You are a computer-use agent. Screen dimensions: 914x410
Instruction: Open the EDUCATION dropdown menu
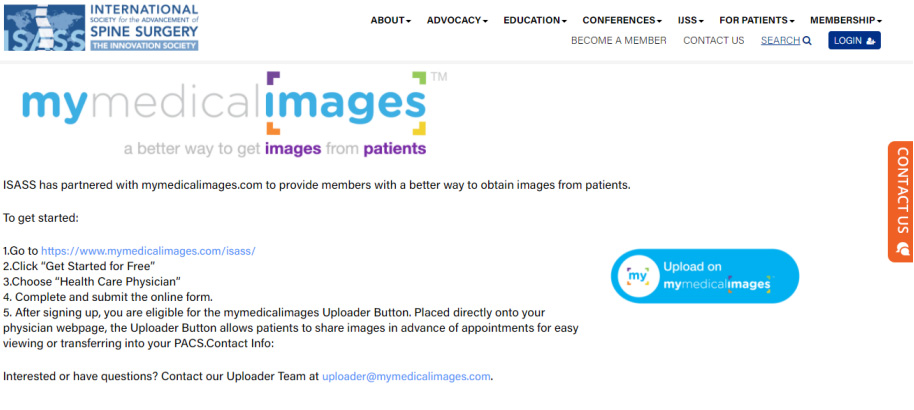pos(535,20)
